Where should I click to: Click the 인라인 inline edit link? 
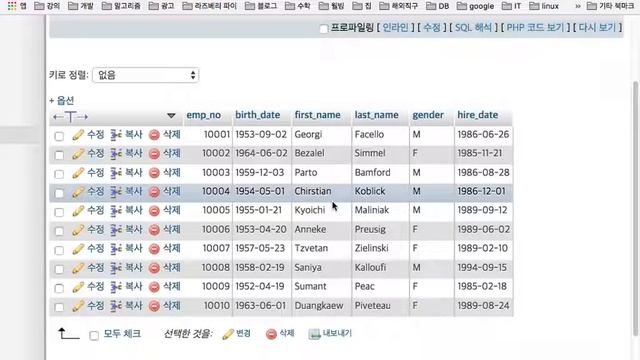[396, 27]
